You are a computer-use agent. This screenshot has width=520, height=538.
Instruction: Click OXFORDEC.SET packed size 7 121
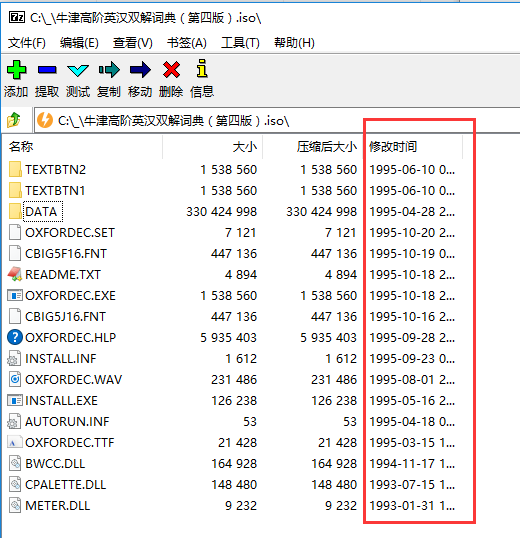tap(341, 233)
